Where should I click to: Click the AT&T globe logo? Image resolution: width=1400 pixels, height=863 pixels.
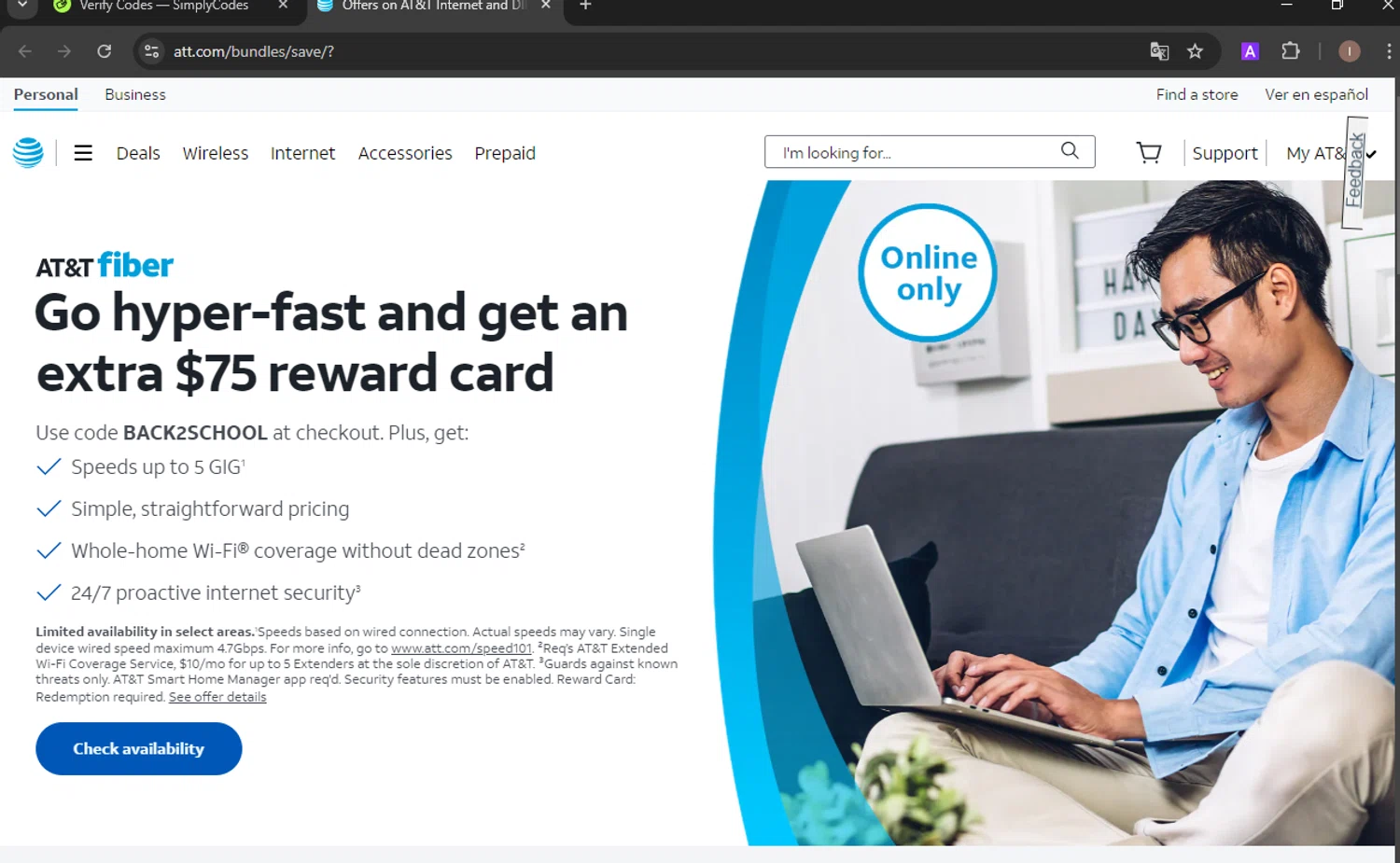click(28, 152)
